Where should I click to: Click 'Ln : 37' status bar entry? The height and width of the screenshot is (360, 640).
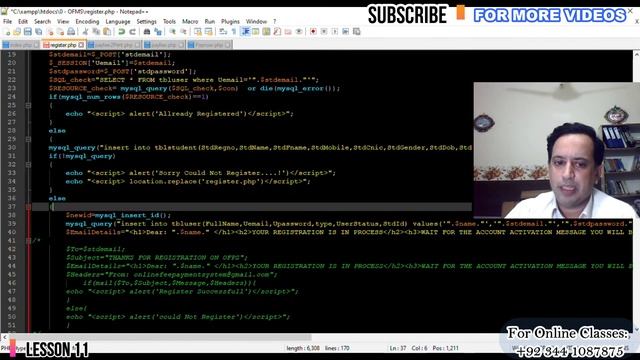tap(398, 348)
